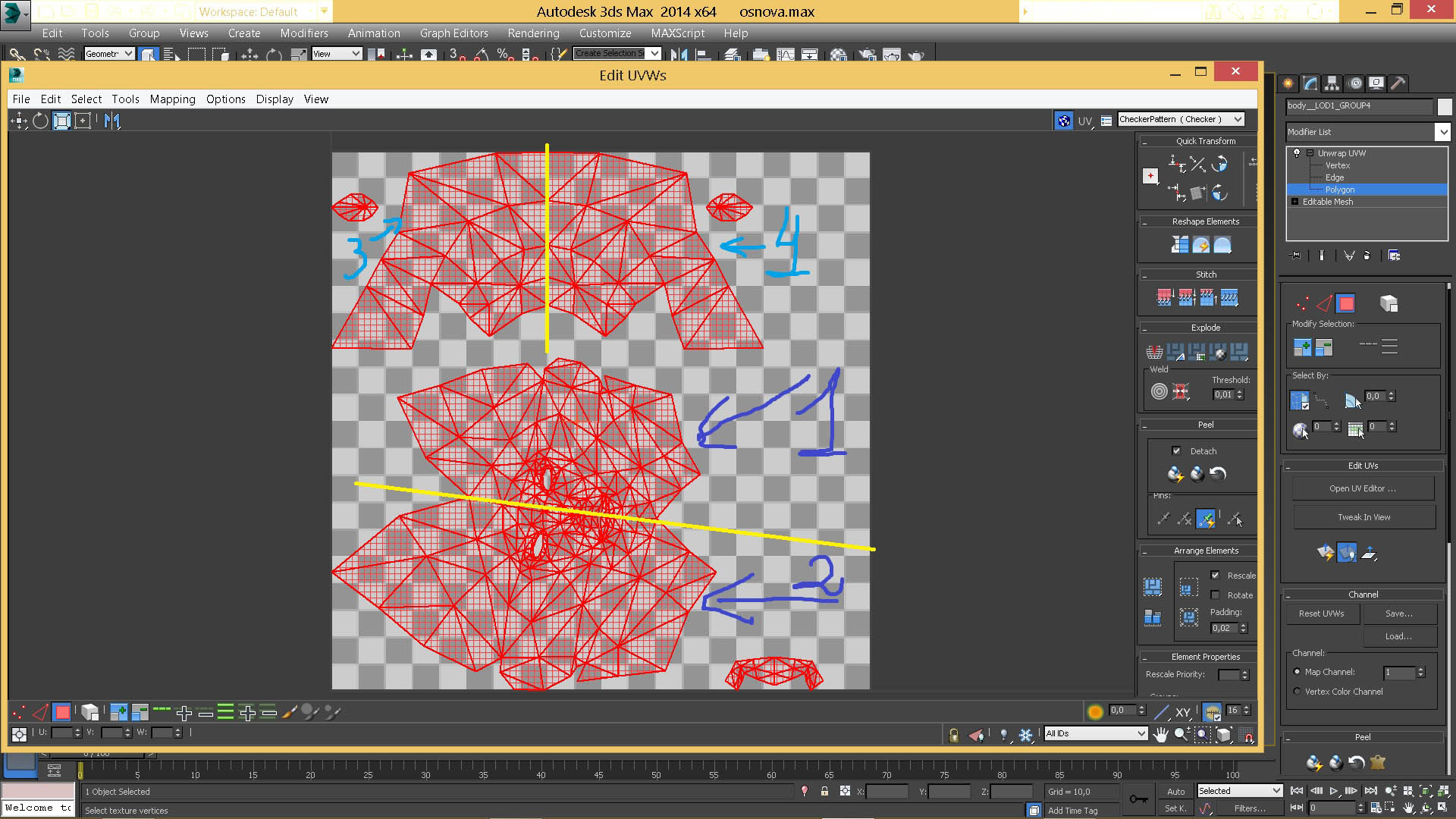
Task: Click the orange soft selection falloff color swatch
Action: [x=1094, y=711]
